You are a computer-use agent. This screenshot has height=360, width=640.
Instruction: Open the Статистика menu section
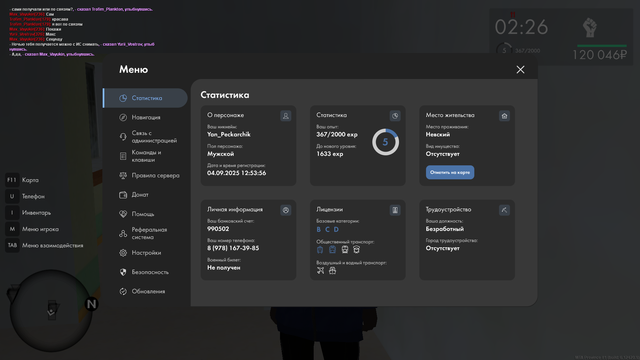[145, 98]
